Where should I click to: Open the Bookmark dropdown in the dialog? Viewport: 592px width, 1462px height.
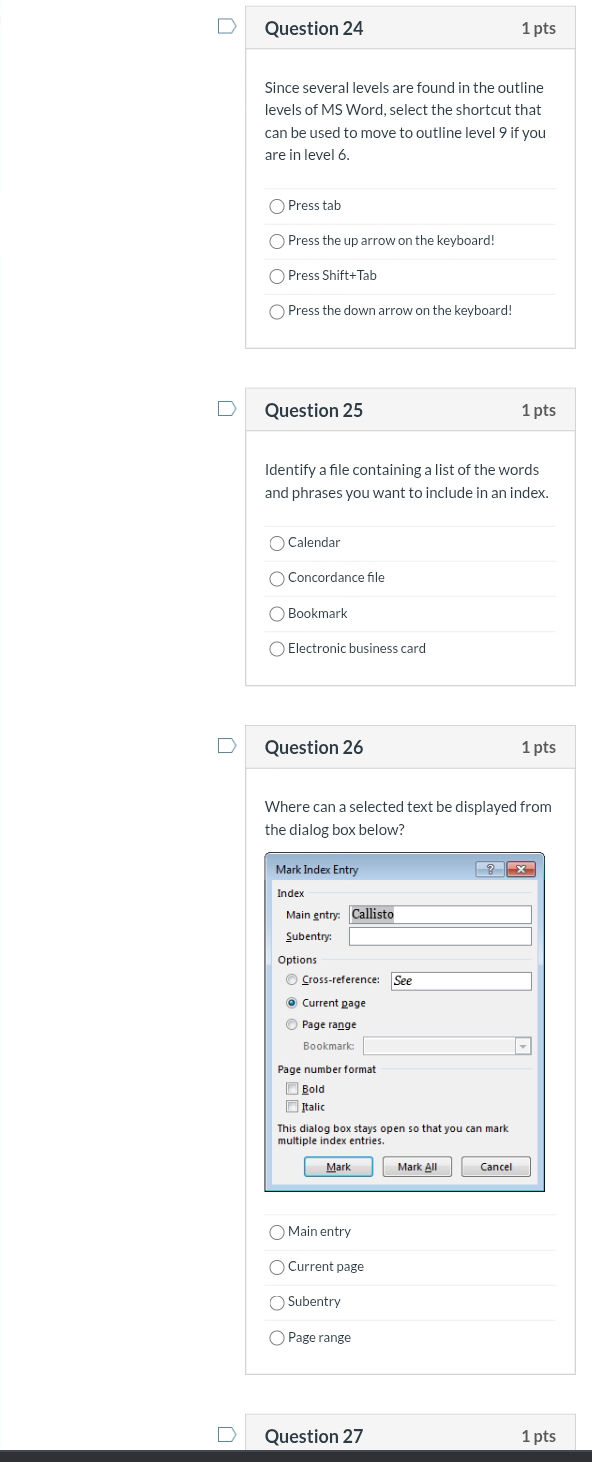click(x=522, y=1045)
